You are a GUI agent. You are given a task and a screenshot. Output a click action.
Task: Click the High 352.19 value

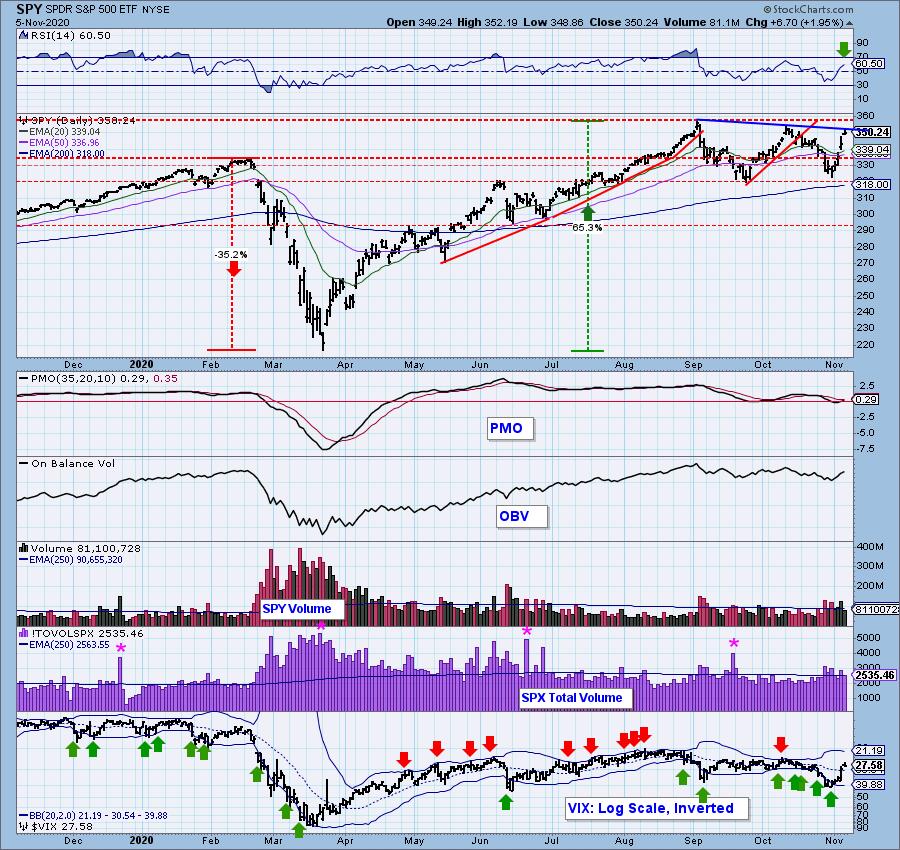point(487,22)
